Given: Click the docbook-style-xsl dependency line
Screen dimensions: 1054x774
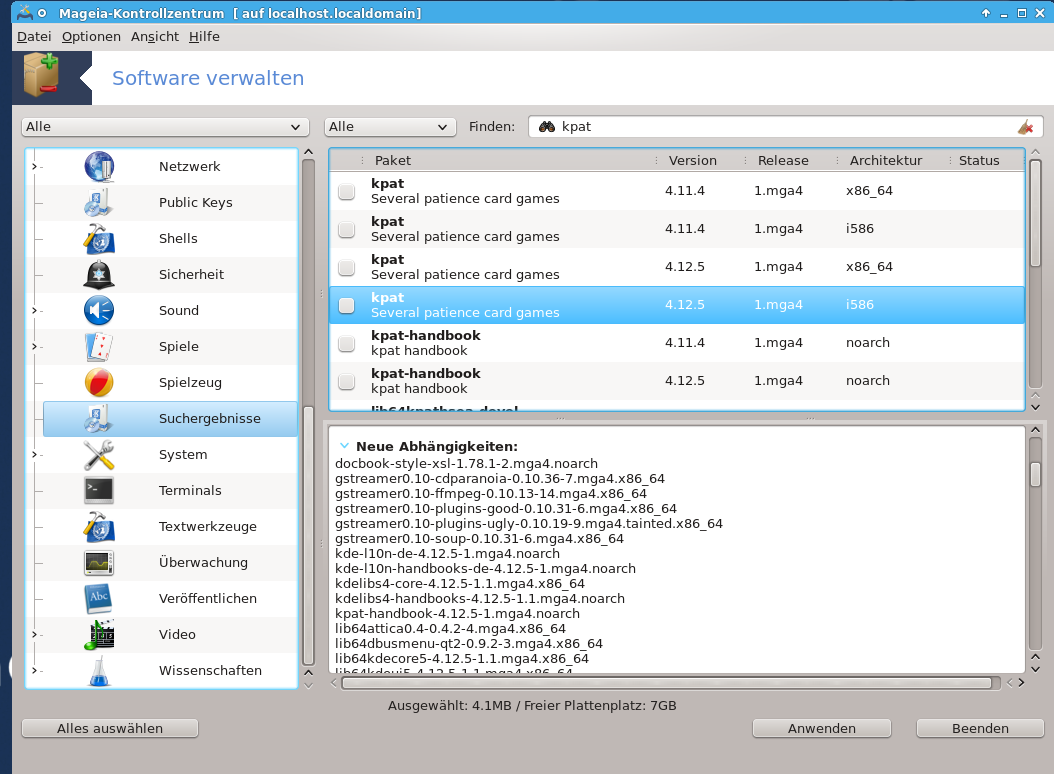Looking at the screenshot, I should tap(467, 463).
